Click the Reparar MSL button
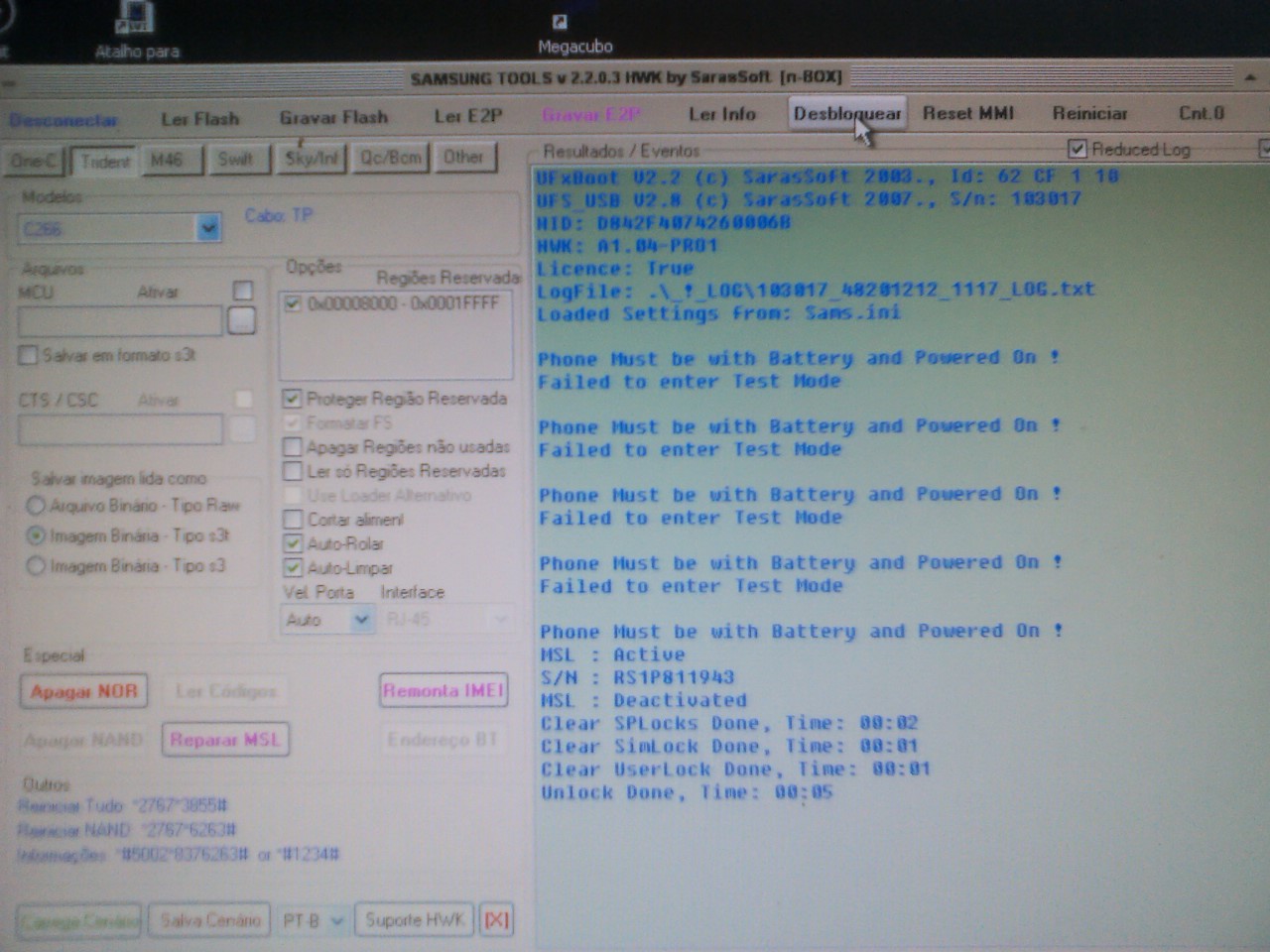 tap(225, 740)
